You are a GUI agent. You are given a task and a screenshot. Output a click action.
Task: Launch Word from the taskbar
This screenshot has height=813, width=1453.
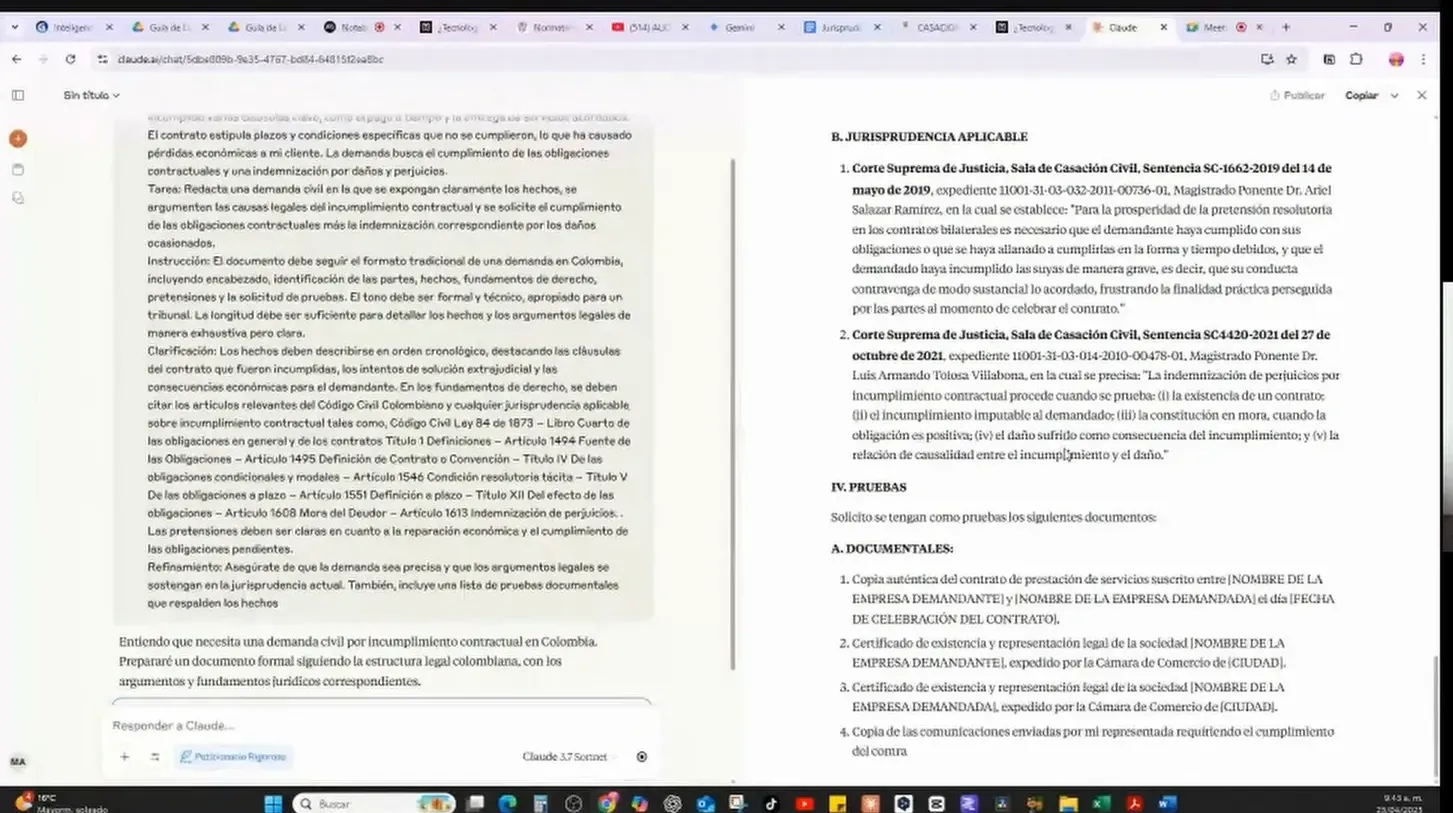1166,803
